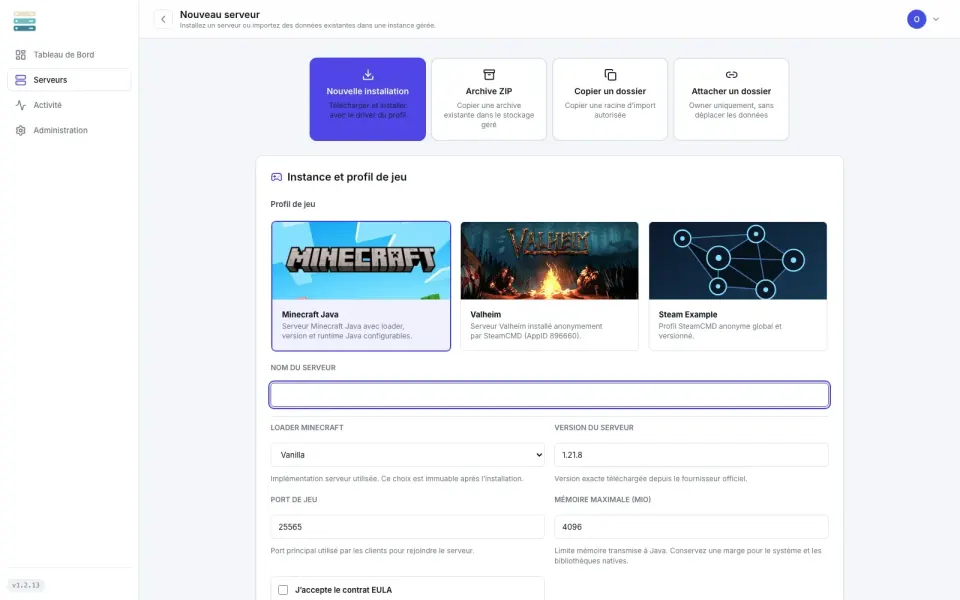Click the Steam Example profile title
This screenshot has width=960, height=600.
pos(688,315)
